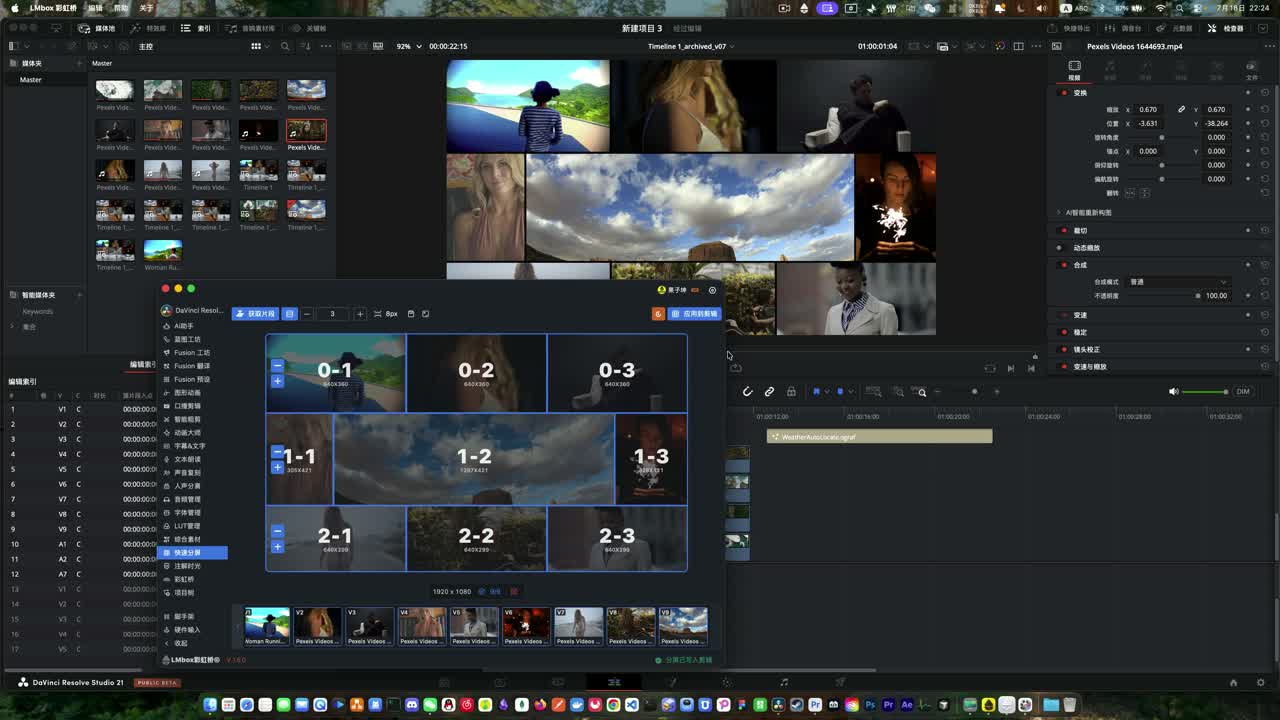Screen dimensions: 1280x720
Task: Open the 调音台 mixer panel
Action: 1124,28
